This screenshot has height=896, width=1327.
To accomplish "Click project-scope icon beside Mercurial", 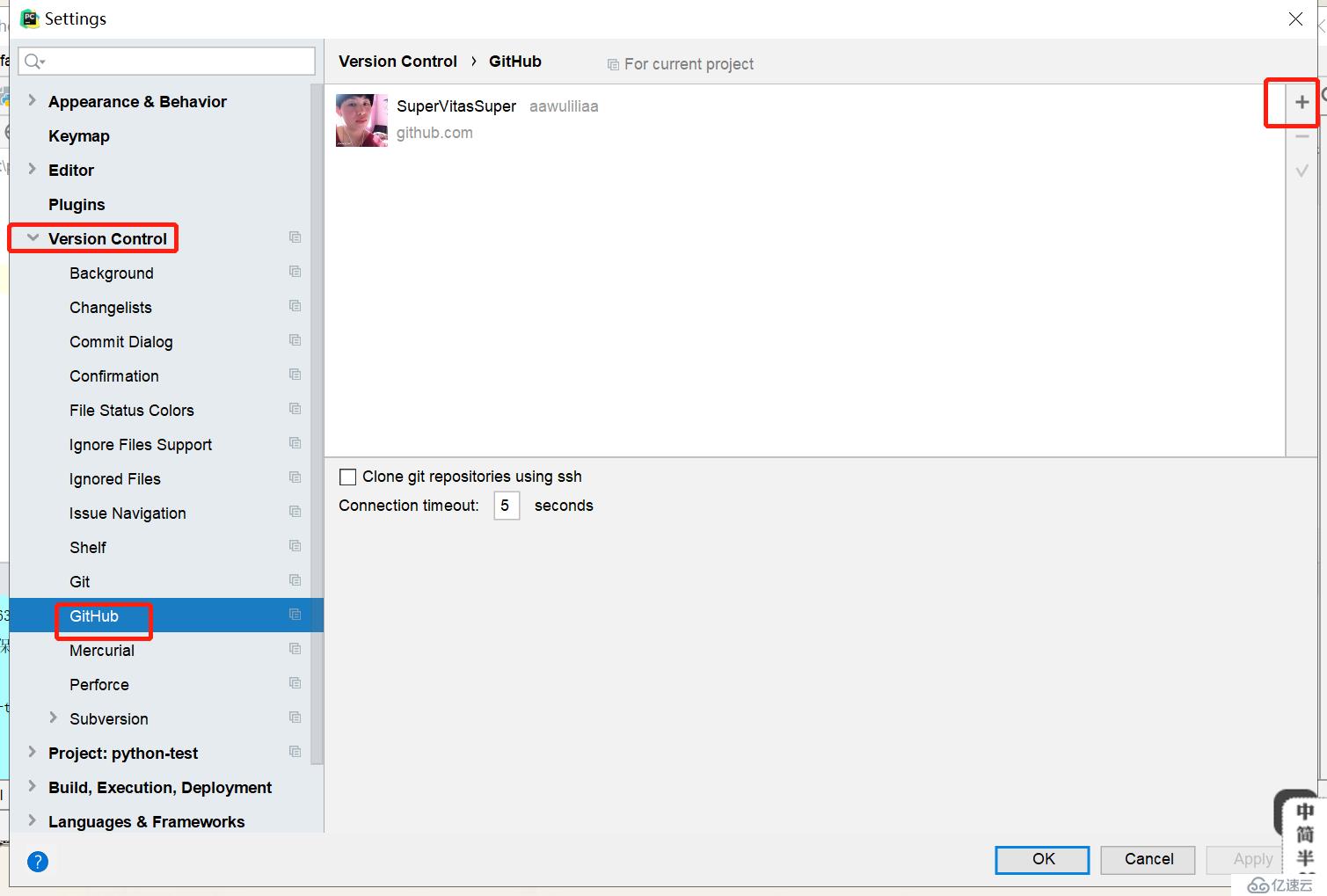I will click(x=295, y=649).
